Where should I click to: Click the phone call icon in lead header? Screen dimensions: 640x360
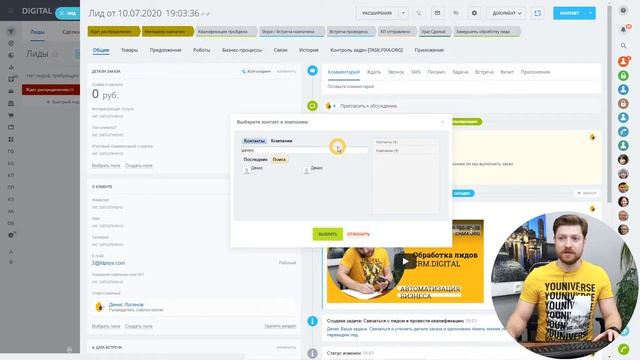pyautogui.click(x=419, y=13)
